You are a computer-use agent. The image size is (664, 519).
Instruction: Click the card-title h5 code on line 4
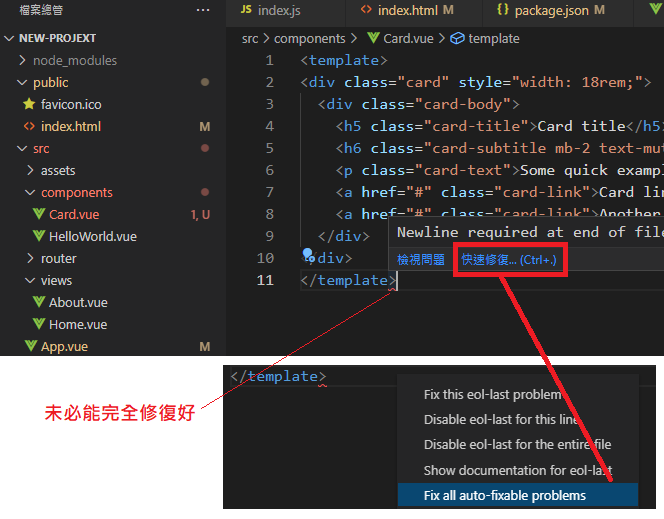point(498,126)
